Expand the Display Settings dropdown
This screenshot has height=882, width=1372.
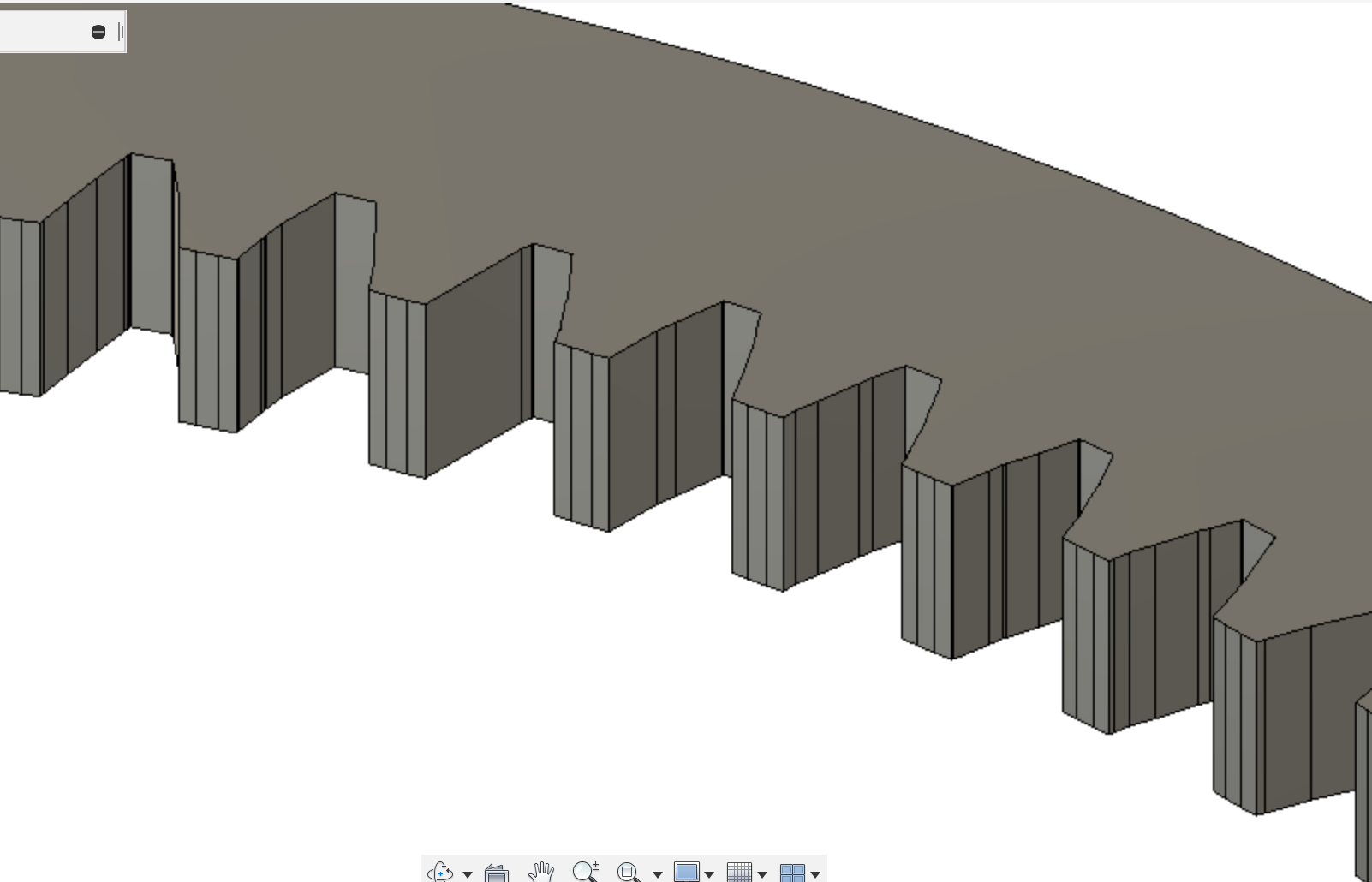pos(711,874)
